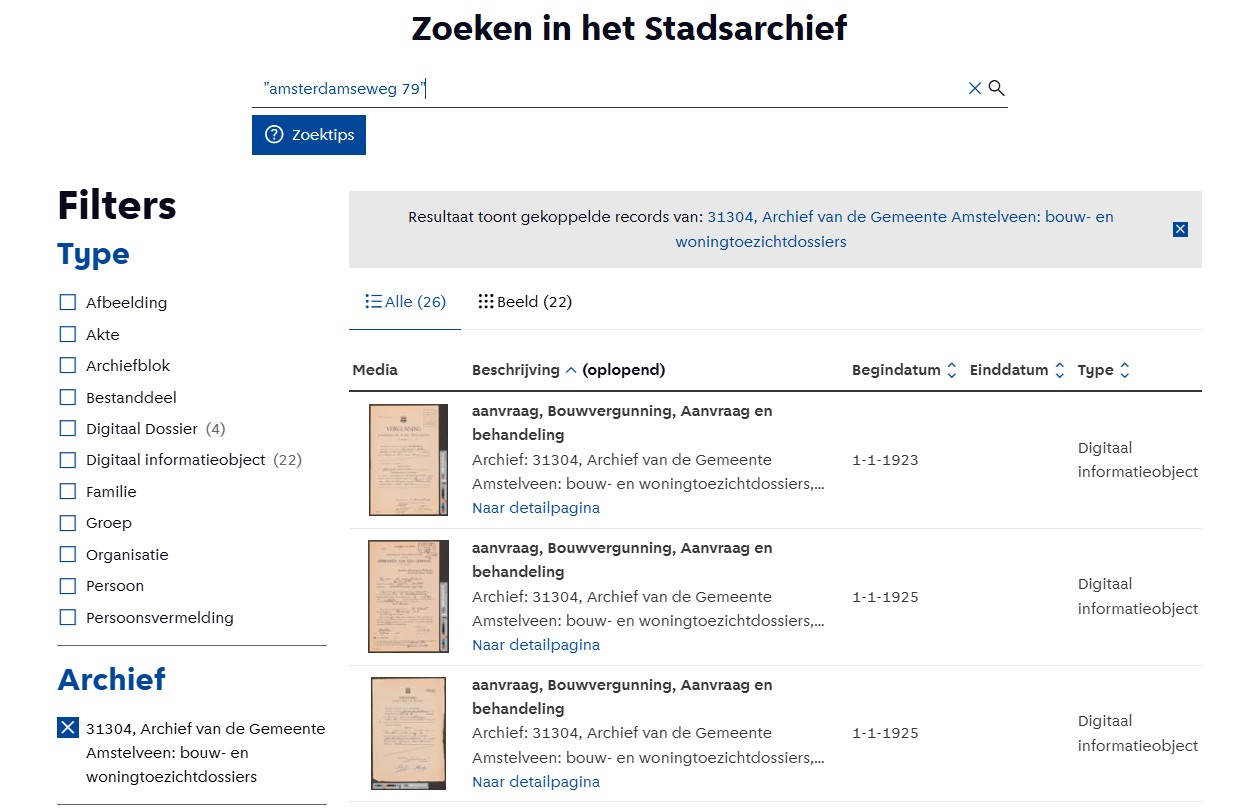Screen dimensions: 1243x810
Task: Open Zoektips help button
Action: 309,135
